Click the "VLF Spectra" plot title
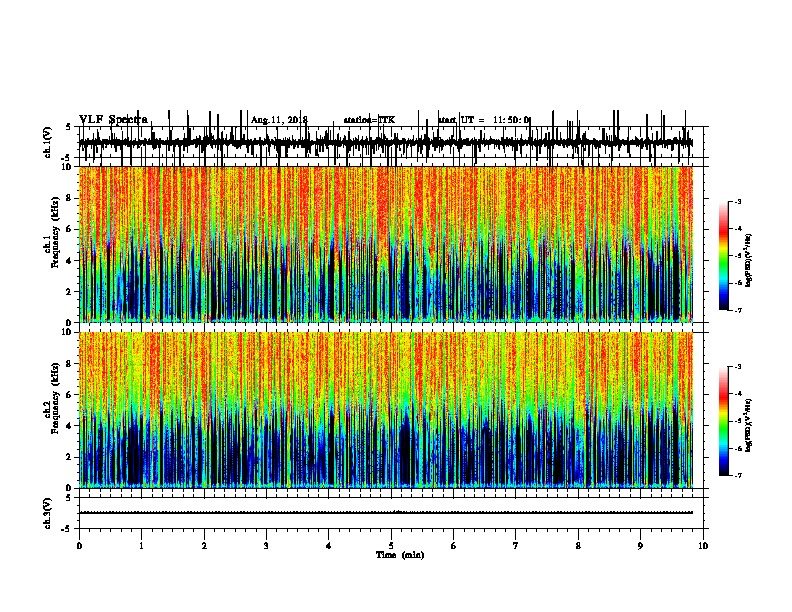 (113, 120)
